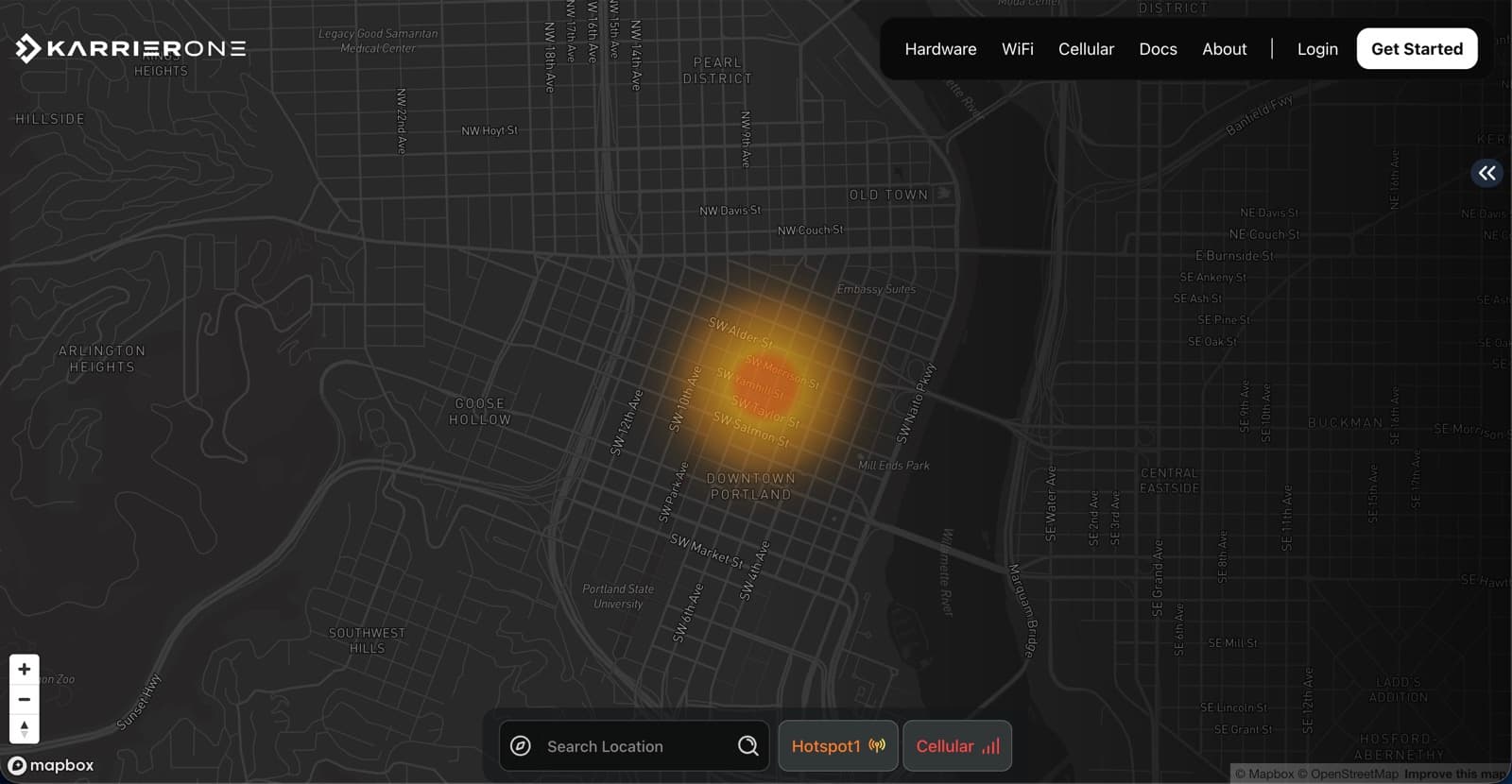Click the Sunset Hwy label

click(x=139, y=702)
